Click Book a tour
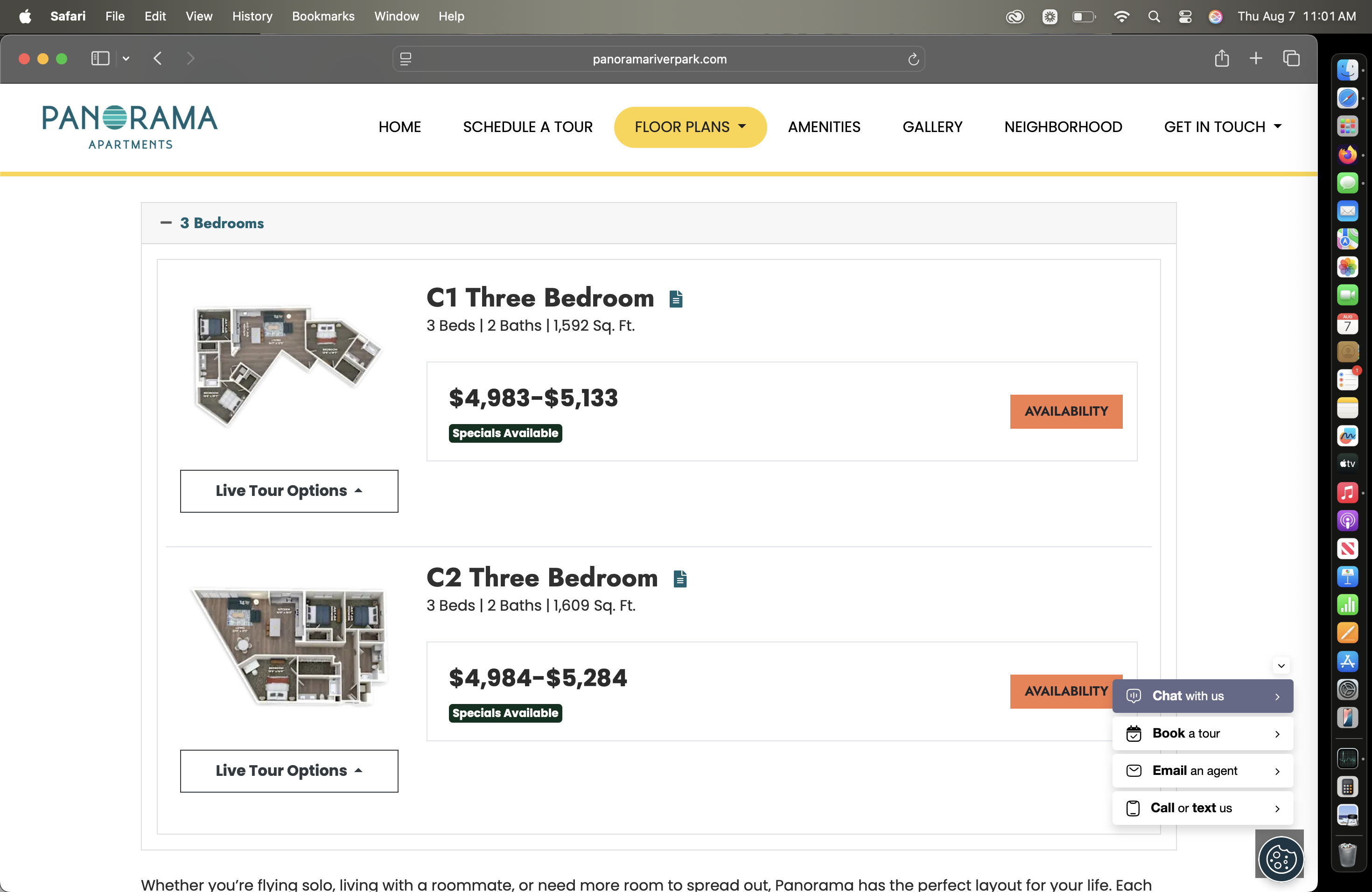1372x892 pixels. pos(1203,733)
